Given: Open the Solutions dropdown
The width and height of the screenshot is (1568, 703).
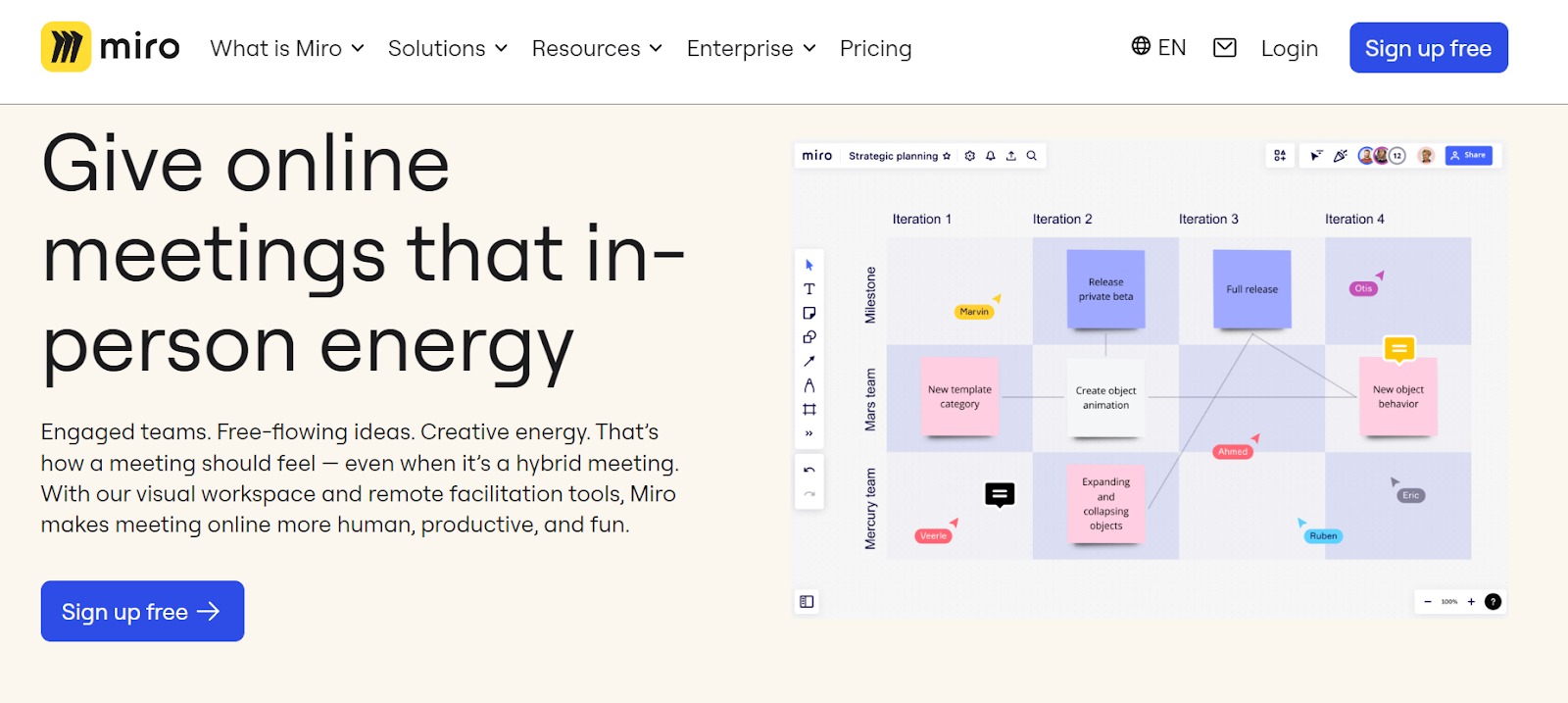Looking at the screenshot, I should (x=448, y=48).
